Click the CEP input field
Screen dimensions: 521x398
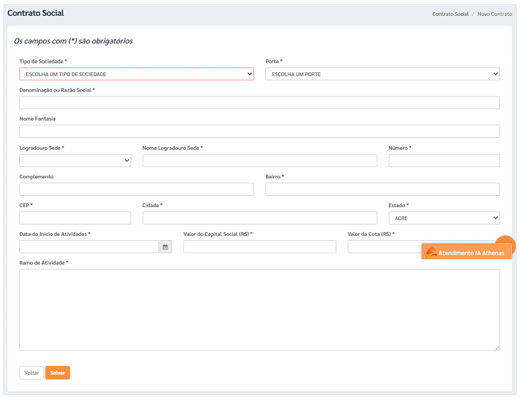(75, 218)
